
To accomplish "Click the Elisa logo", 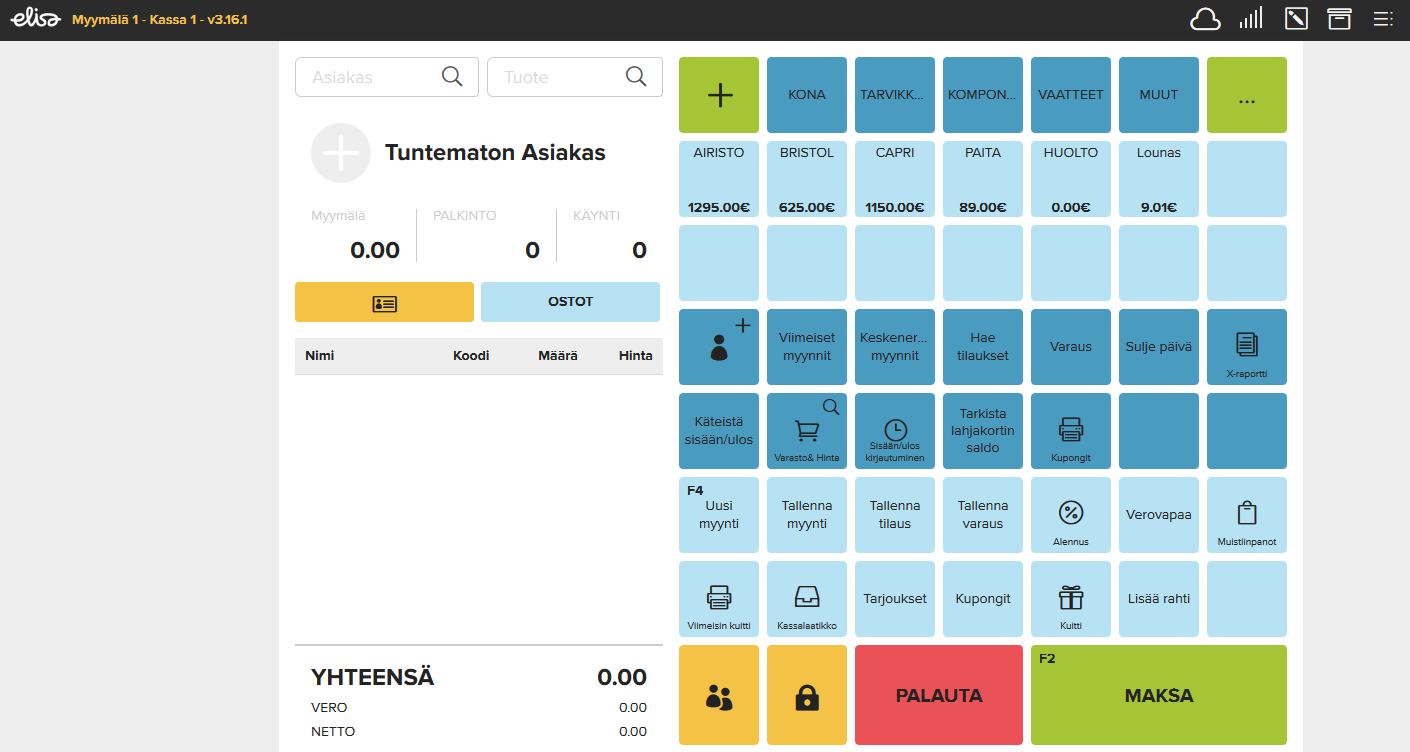I will click(x=35, y=19).
